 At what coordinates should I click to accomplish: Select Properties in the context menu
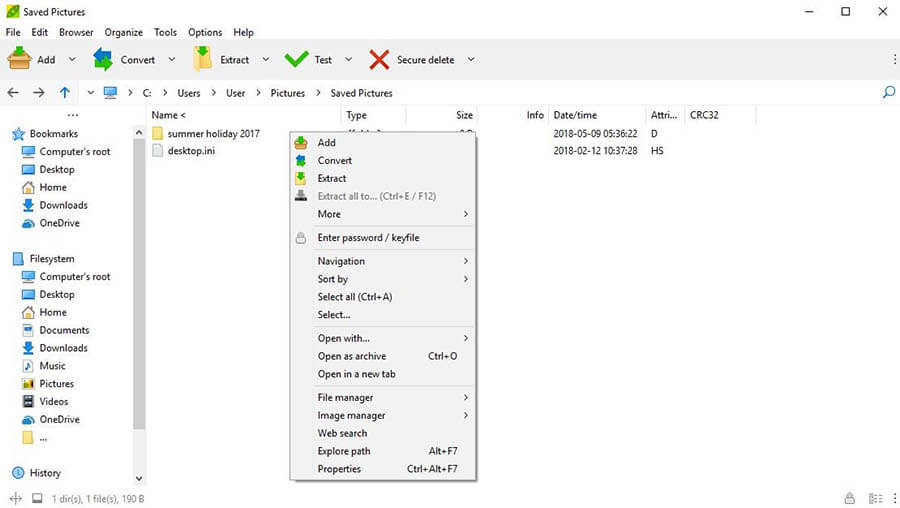pos(339,469)
